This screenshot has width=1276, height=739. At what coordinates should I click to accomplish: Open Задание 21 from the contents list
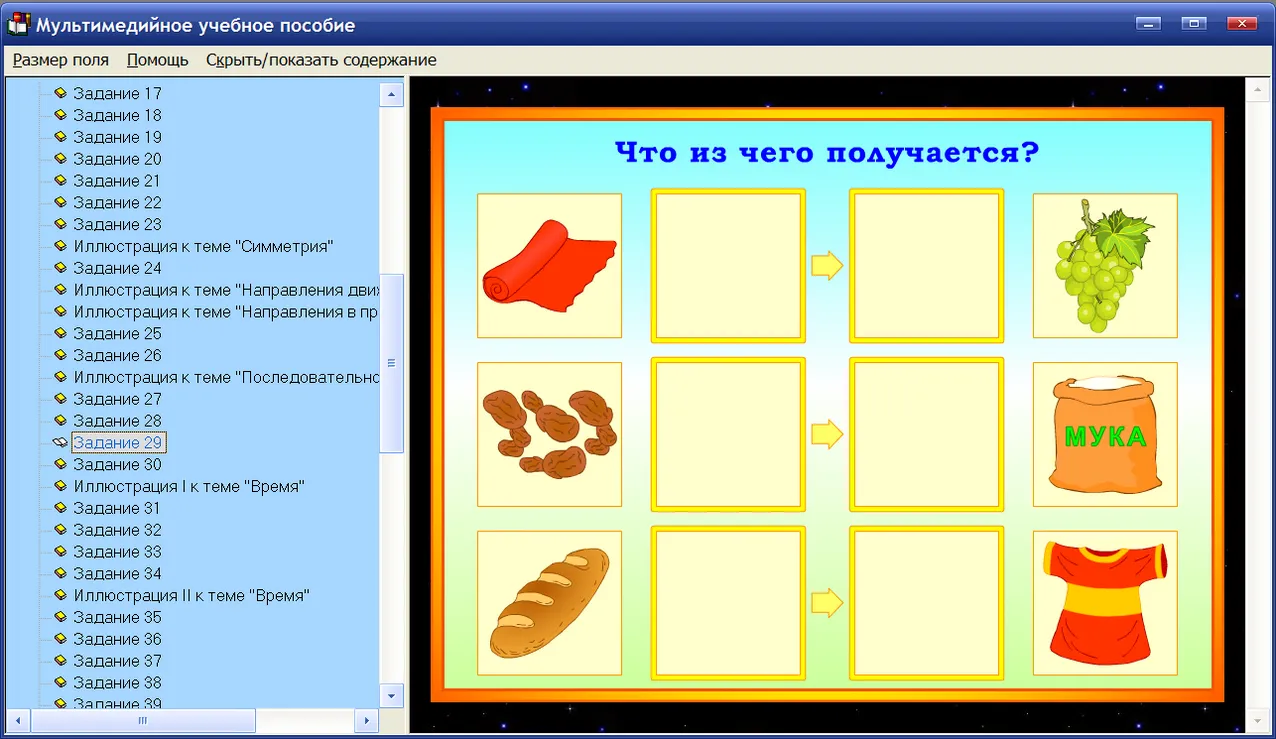point(117,181)
